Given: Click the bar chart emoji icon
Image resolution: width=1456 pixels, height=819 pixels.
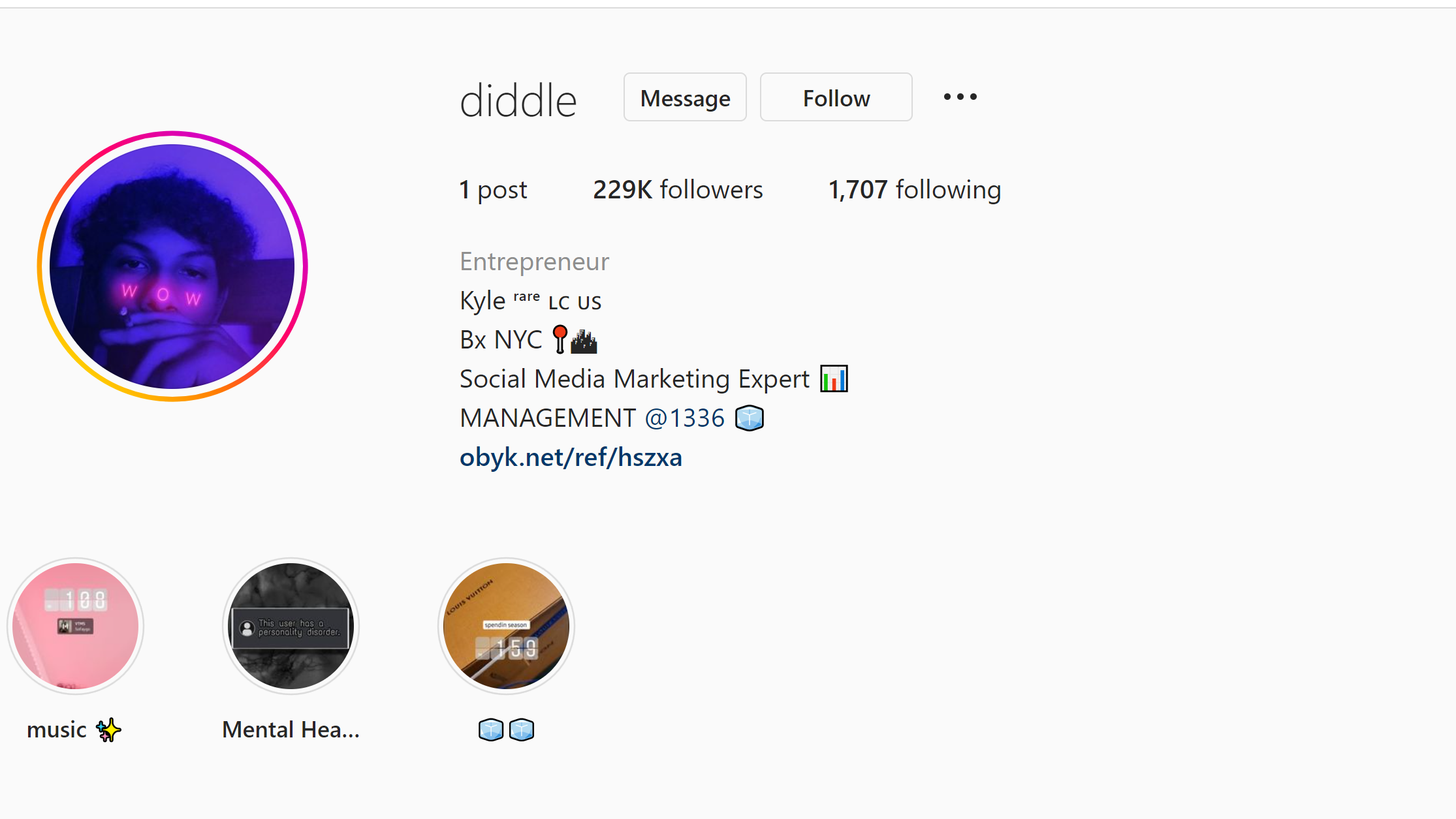Looking at the screenshot, I should pos(834,379).
